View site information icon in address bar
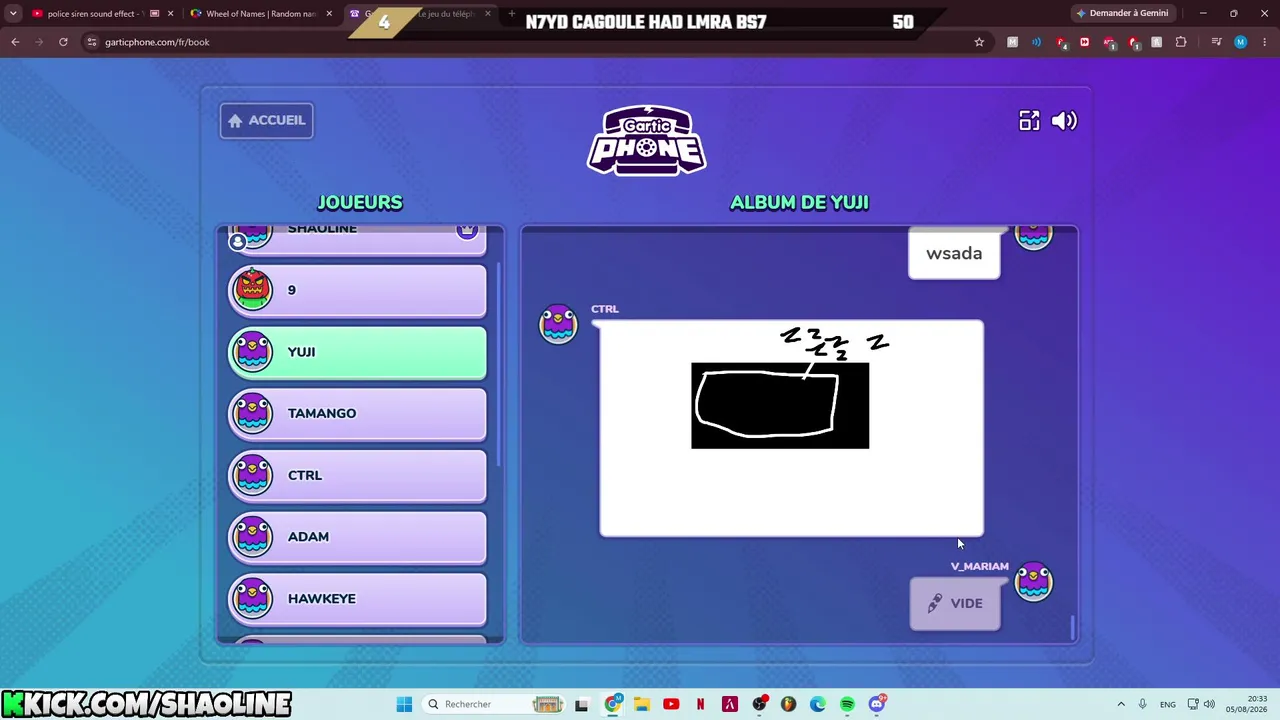This screenshot has height=720, width=1280. point(92,42)
